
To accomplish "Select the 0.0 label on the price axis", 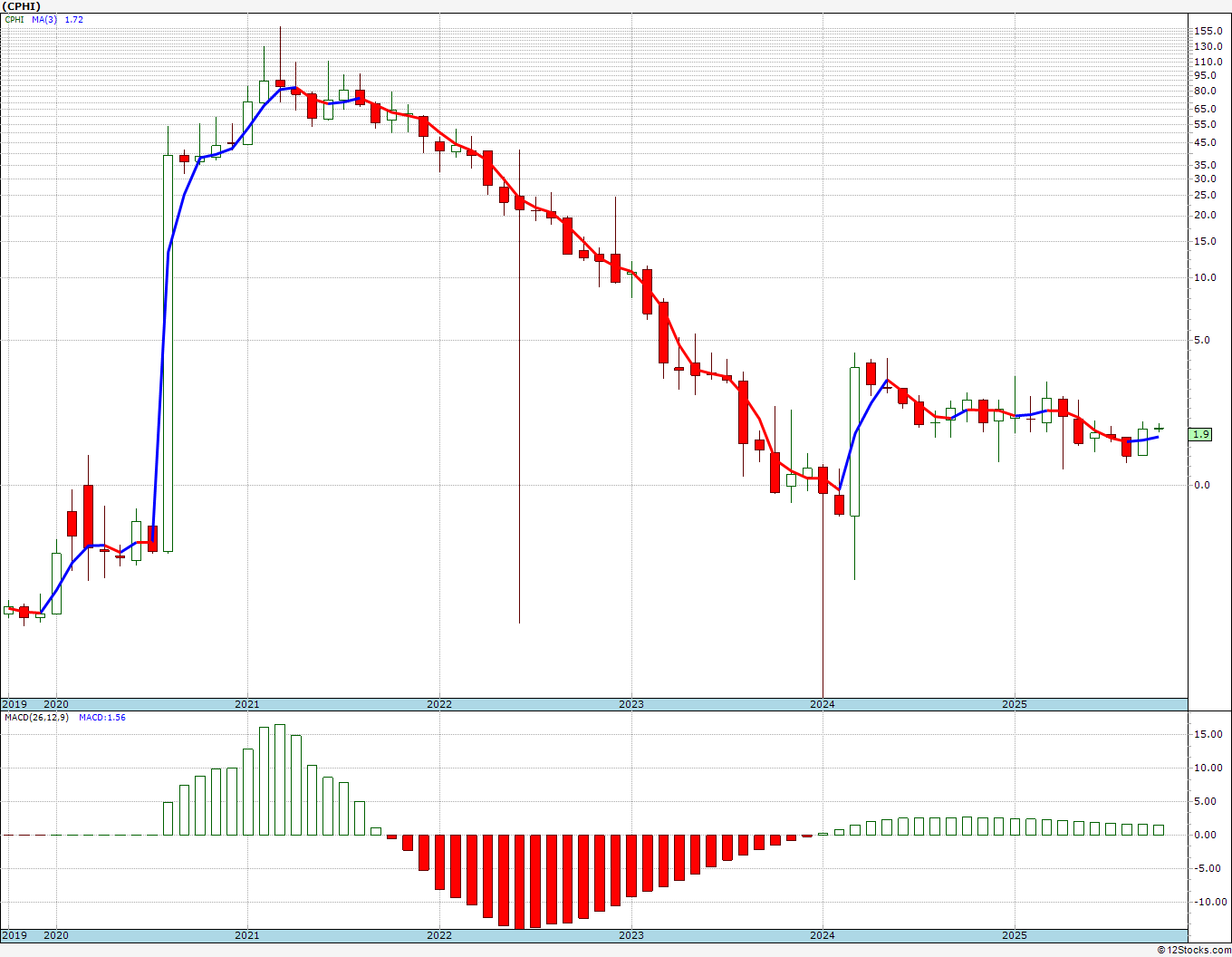I will point(1202,485).
